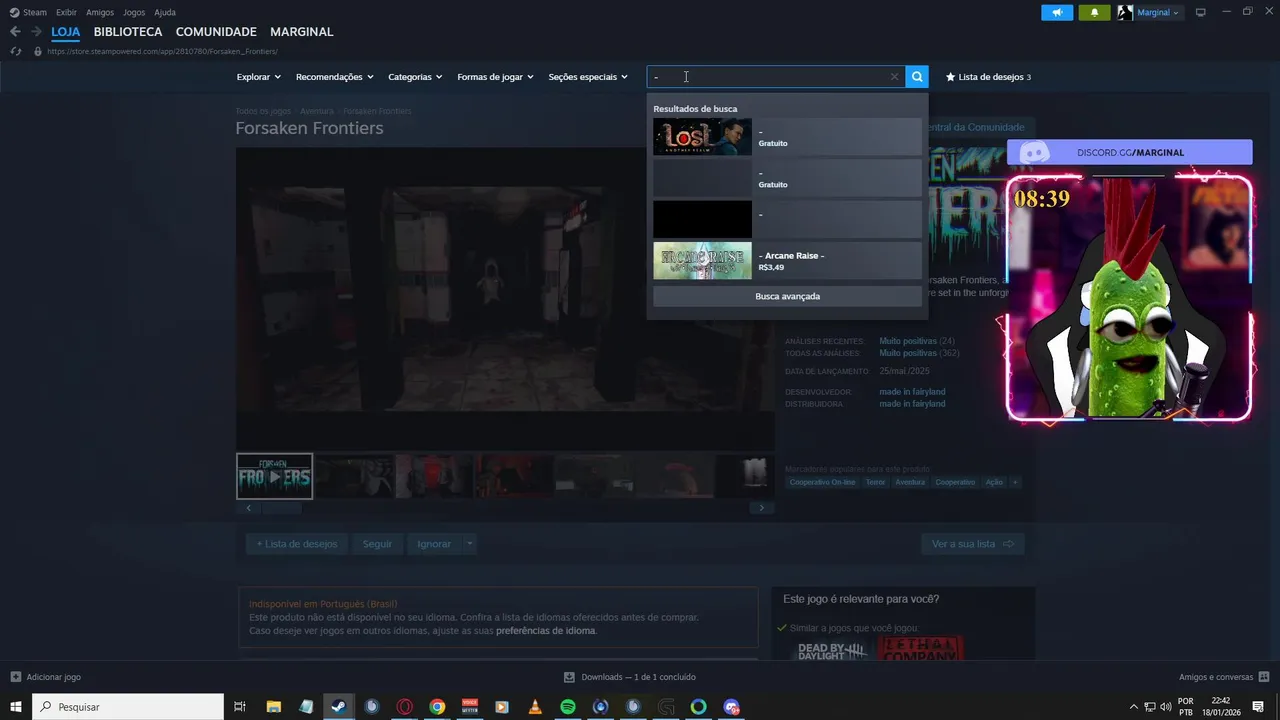Viewport: 1280px width, 720px height.
Task: Switch to the BIBLIOTECA tab
Action: (128, 32)
